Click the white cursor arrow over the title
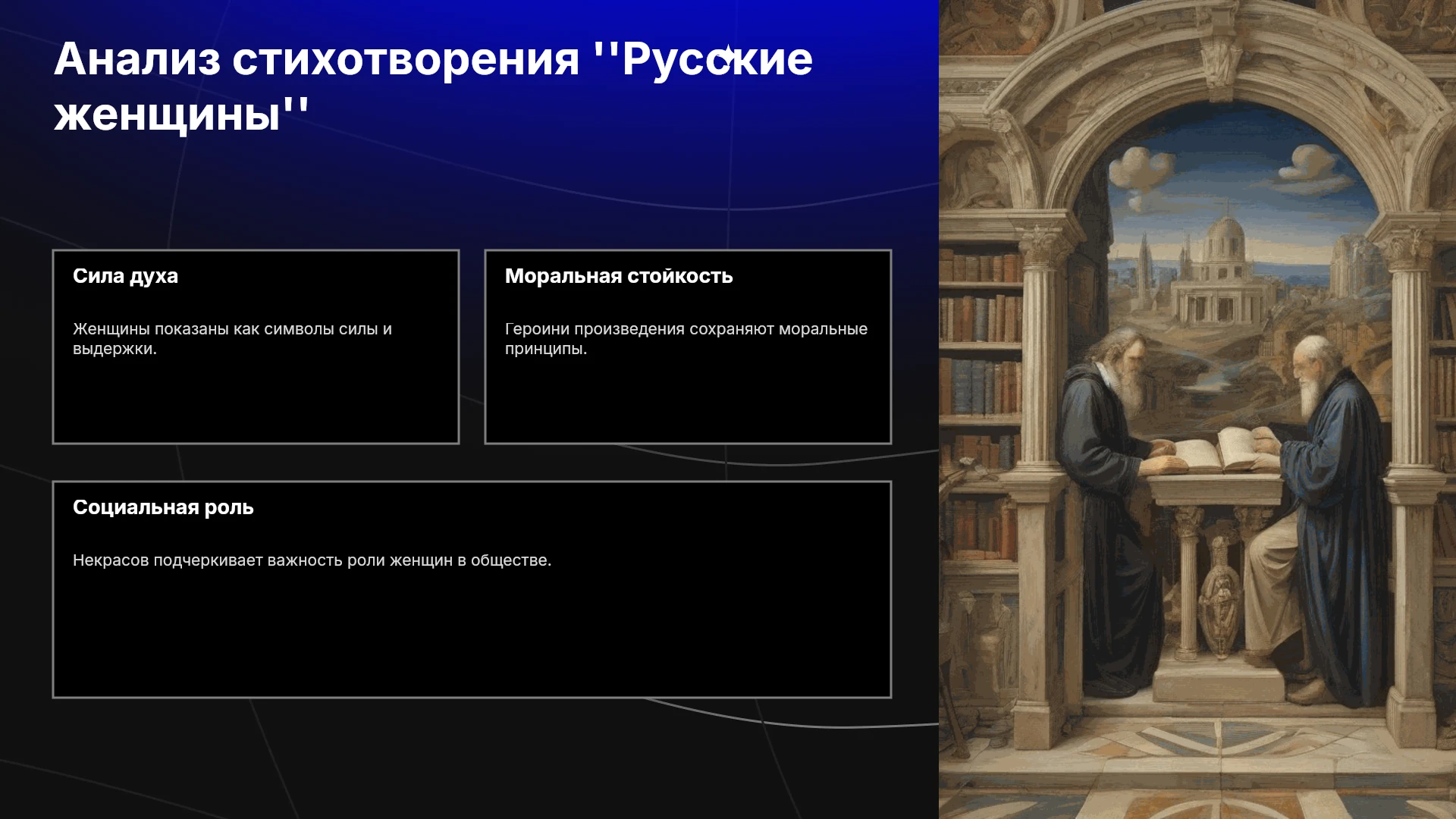The height and width of the screenshot is (819, 1456). [x=727, y=58]
